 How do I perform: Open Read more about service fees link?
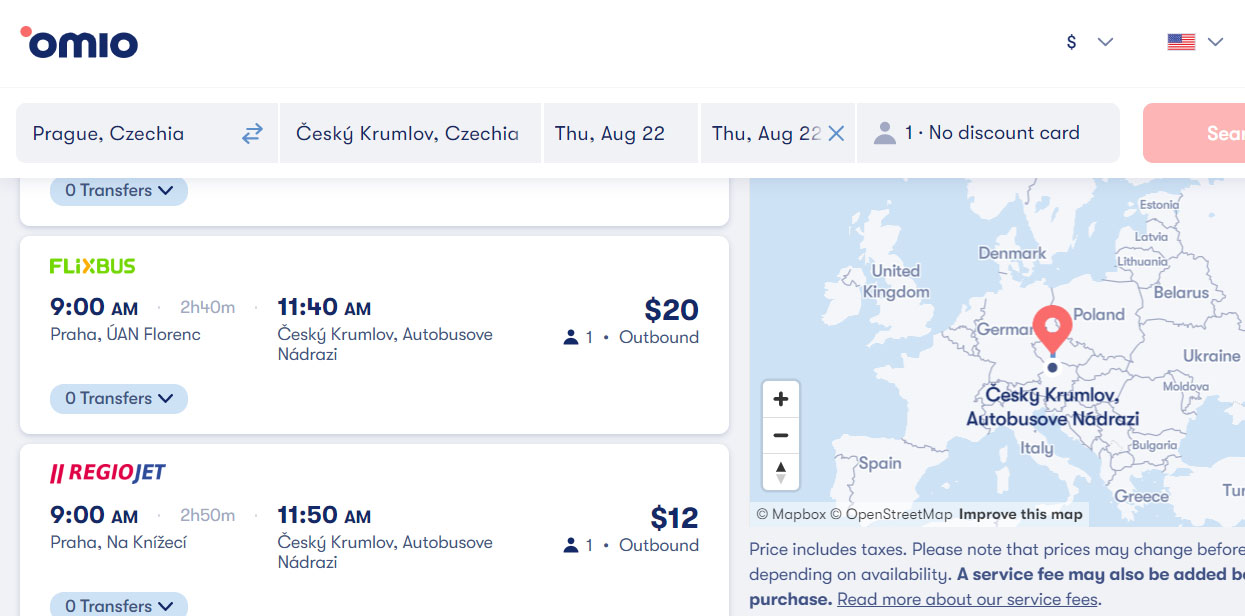pyautogui.click(x=968, y=600)
